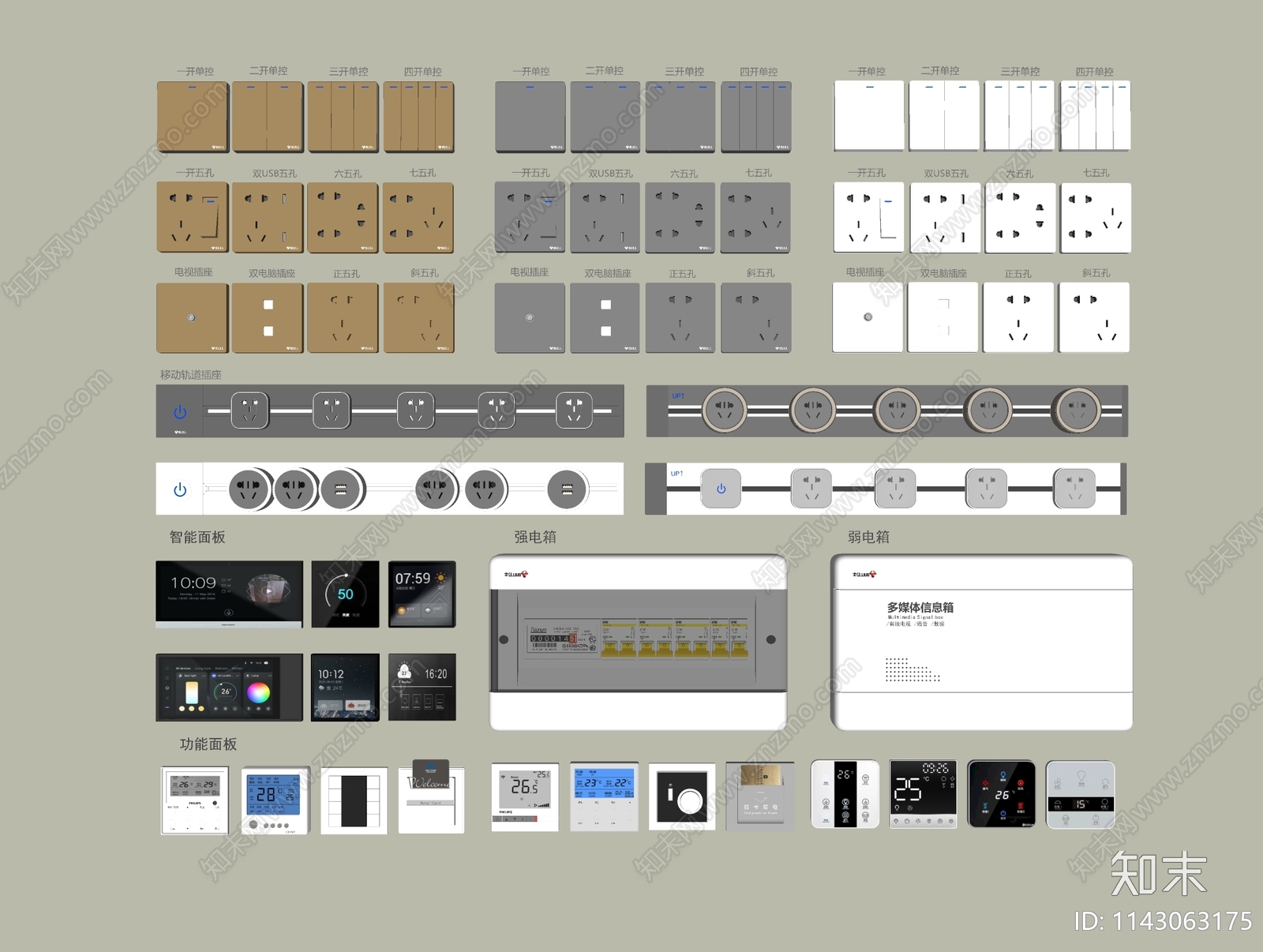Click the blue power icon on the white track socket
Image resolution: width=1263 pixels, height=952 pixels.
180,490
